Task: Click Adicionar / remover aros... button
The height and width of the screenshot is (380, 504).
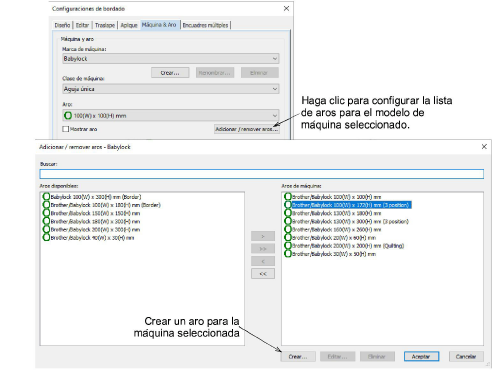Action: (x=247, y=129)
